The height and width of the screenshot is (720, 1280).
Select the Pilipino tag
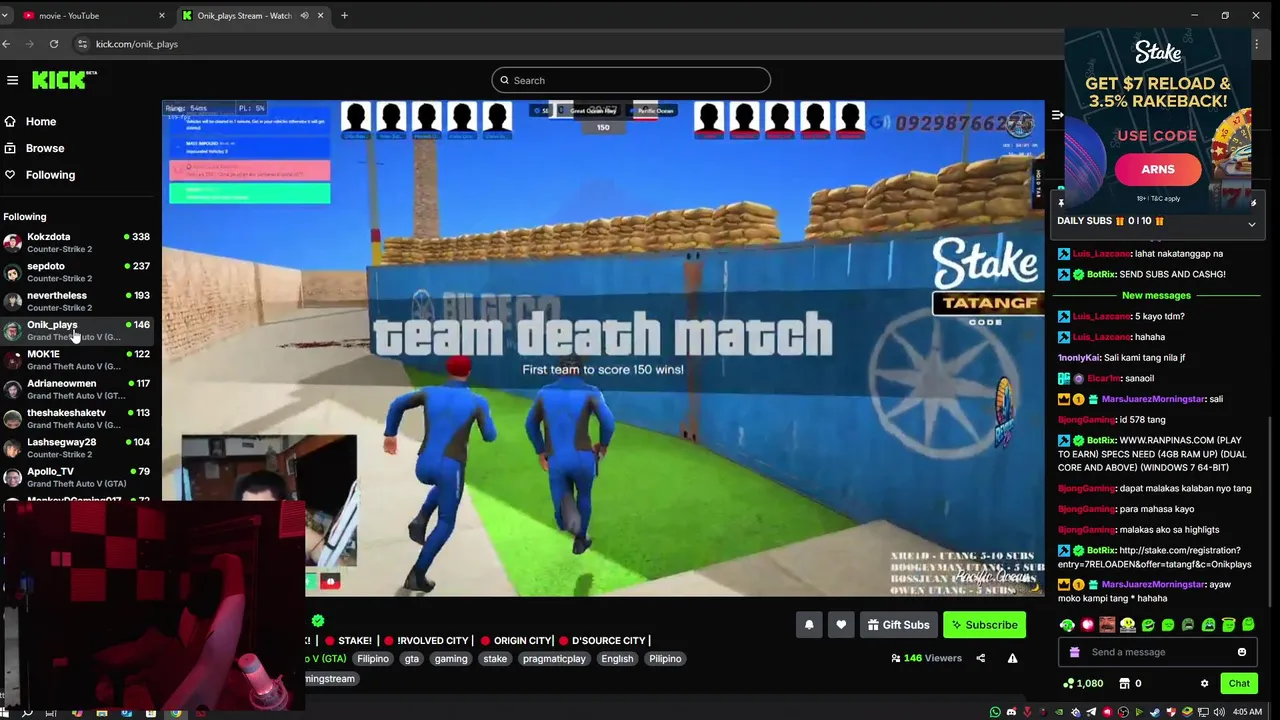click(665, 659)
